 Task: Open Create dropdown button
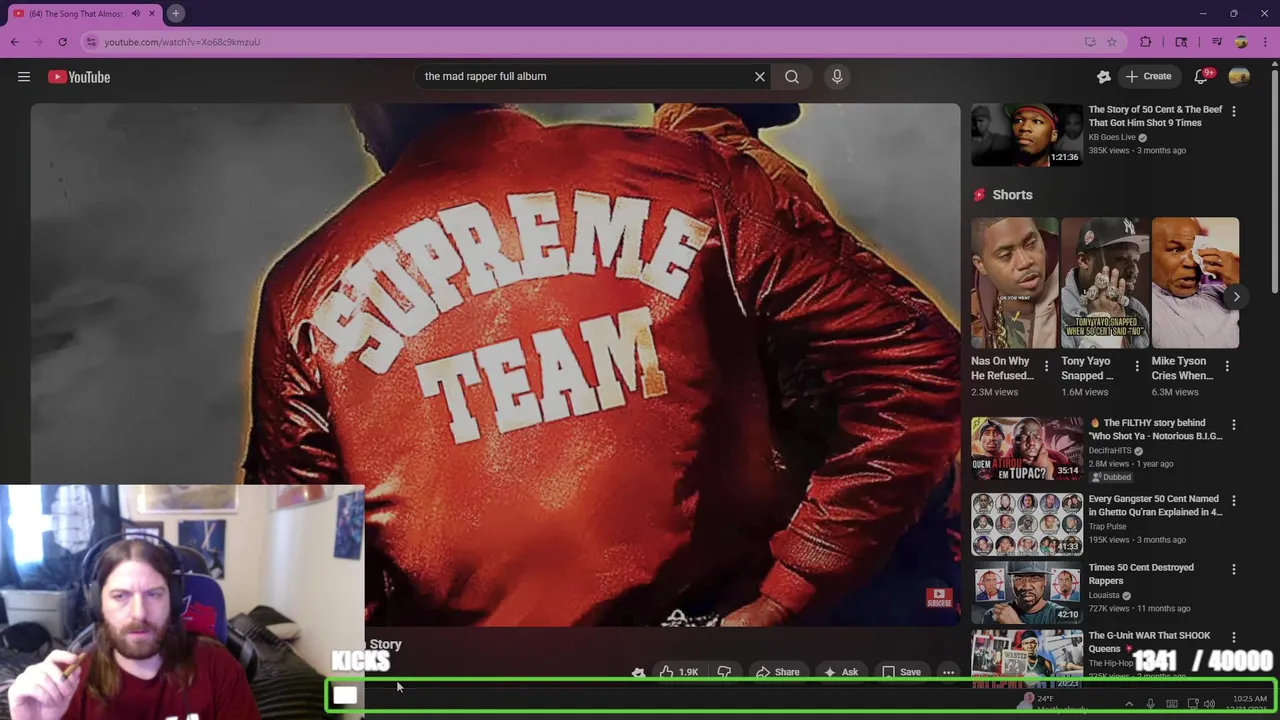[x=1148, y=76]
